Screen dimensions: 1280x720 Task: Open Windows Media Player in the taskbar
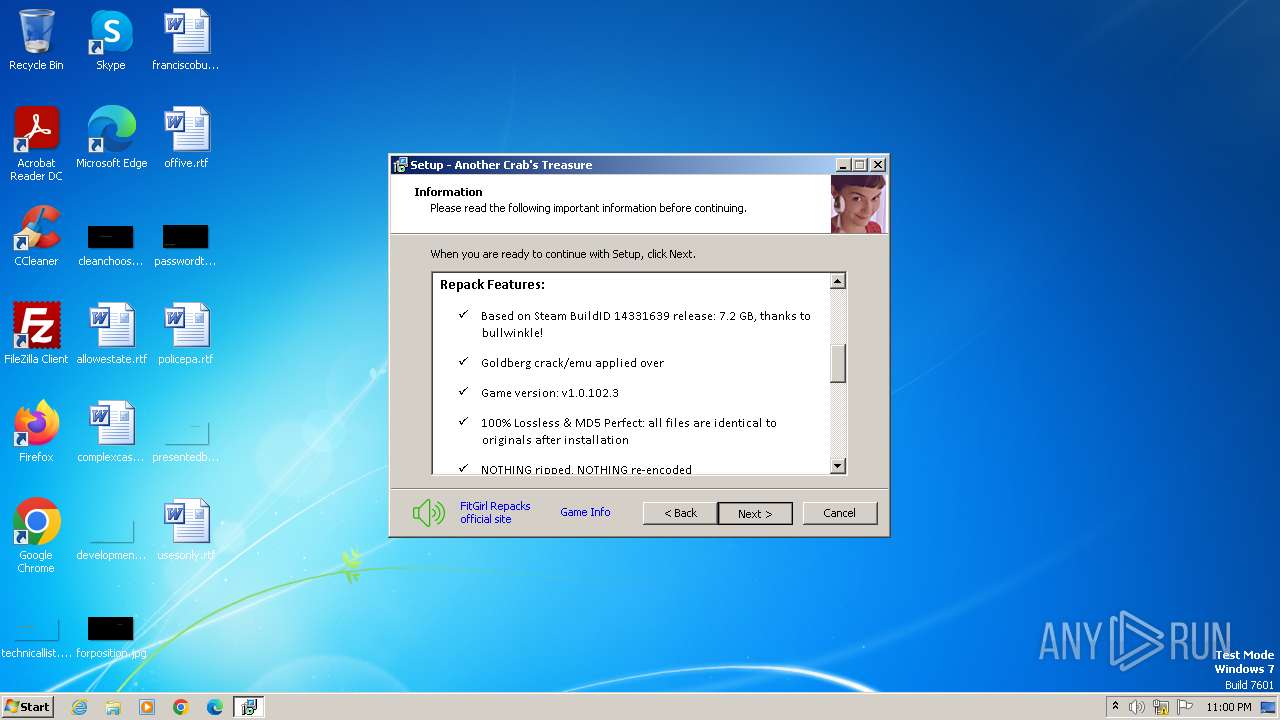147,707
